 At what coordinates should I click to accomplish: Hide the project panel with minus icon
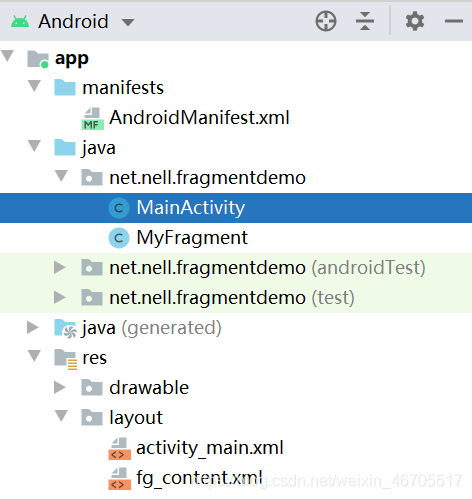point(454,21)
